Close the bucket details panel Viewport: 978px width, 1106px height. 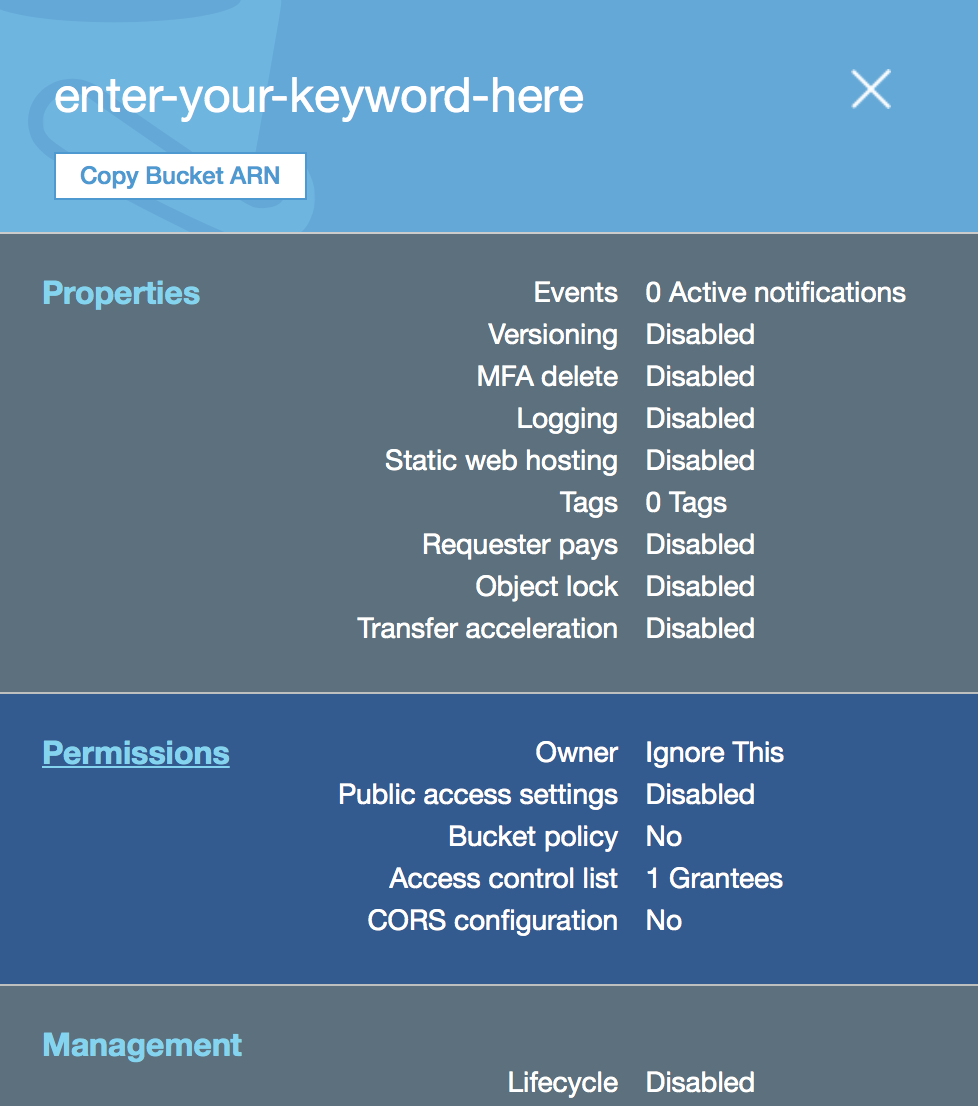click(x=871, y=89)
